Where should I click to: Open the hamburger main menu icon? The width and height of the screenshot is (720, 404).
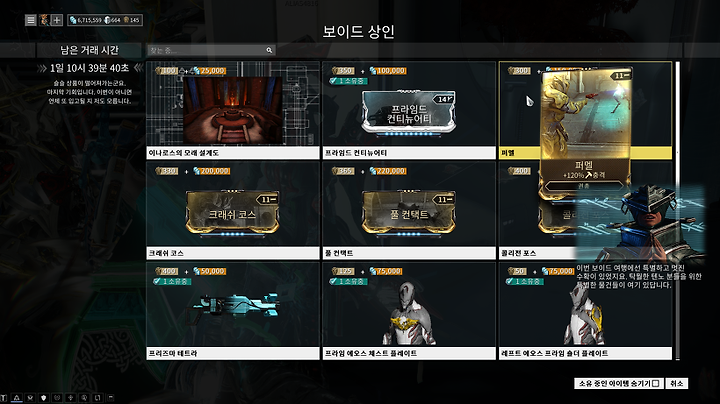[x=30, y=20]
